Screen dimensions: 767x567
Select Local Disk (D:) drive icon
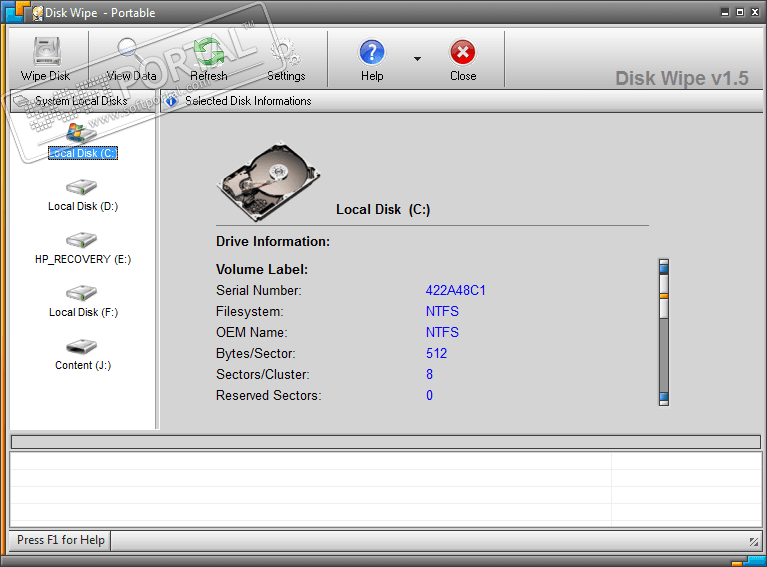(x=82, y=187)
